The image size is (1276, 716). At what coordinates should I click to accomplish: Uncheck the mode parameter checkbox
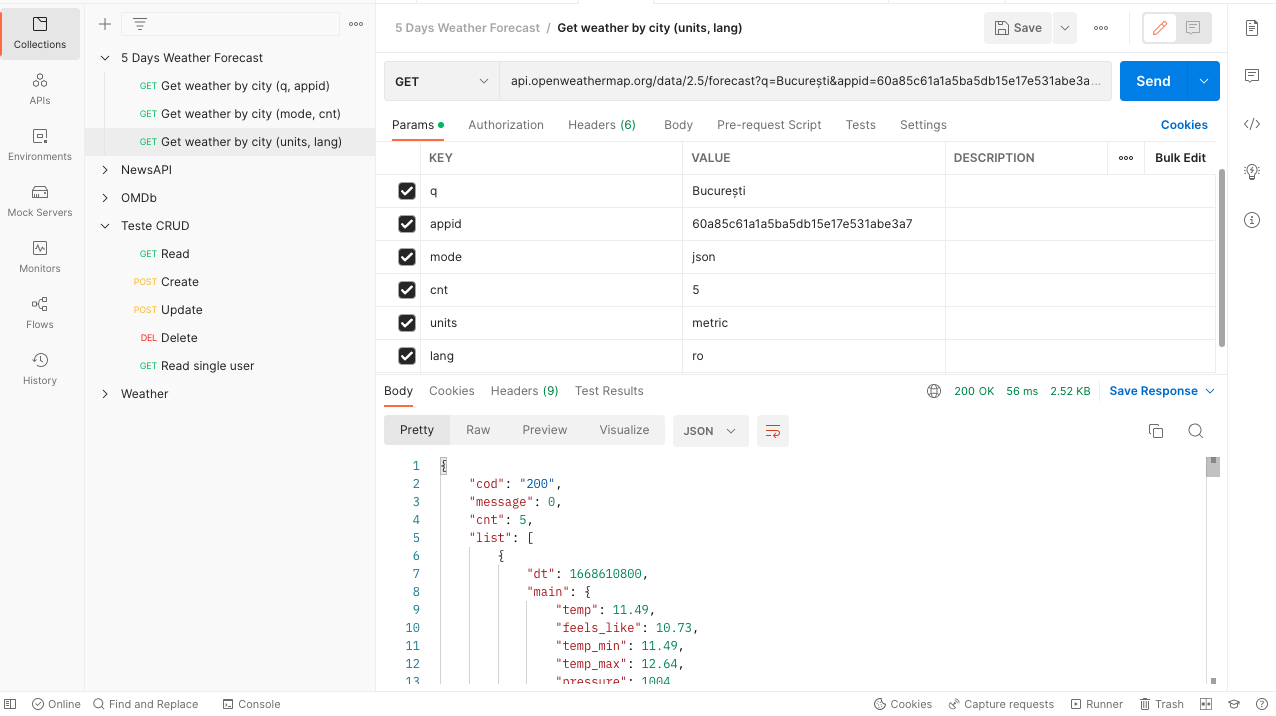point(406,256)
